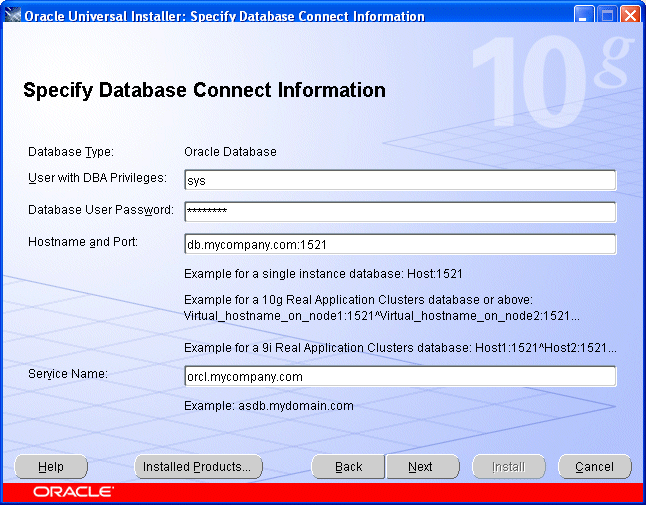Click the "Specify Database Connect Information" heading

204,90
